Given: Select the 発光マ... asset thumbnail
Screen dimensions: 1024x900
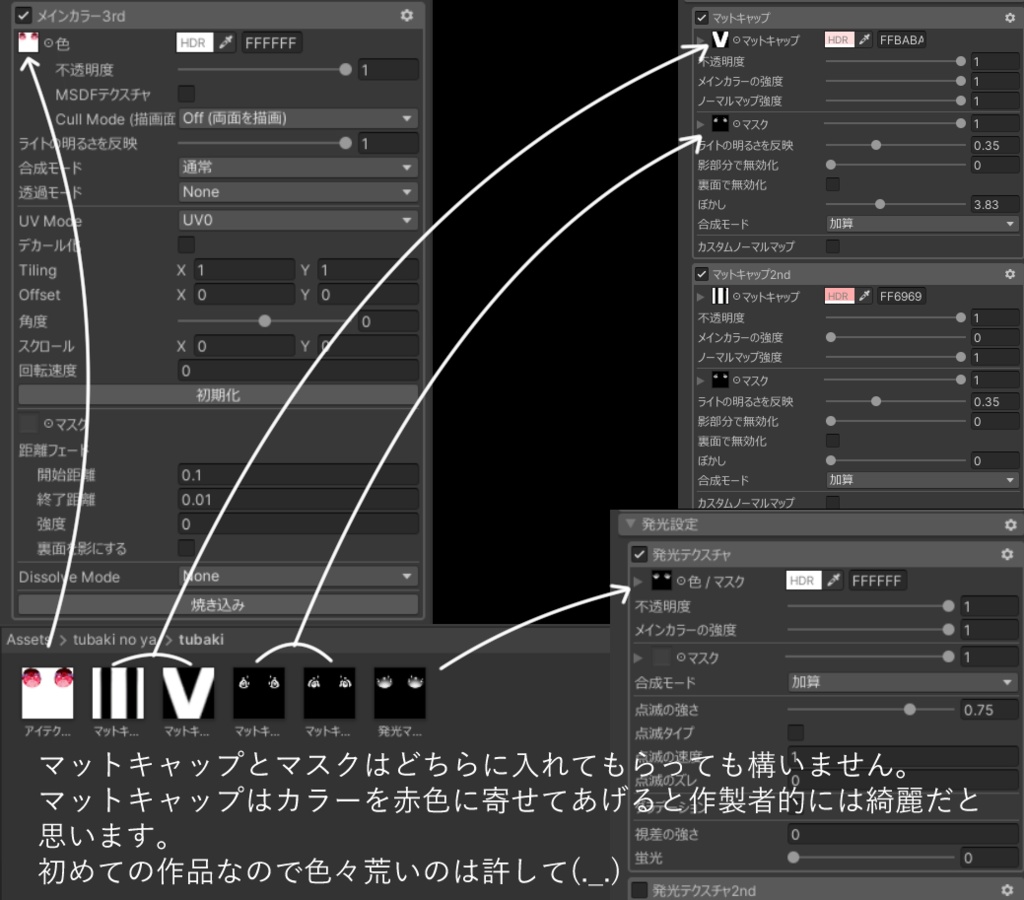Looking at the screenshot, I should [x=400, y=692].
